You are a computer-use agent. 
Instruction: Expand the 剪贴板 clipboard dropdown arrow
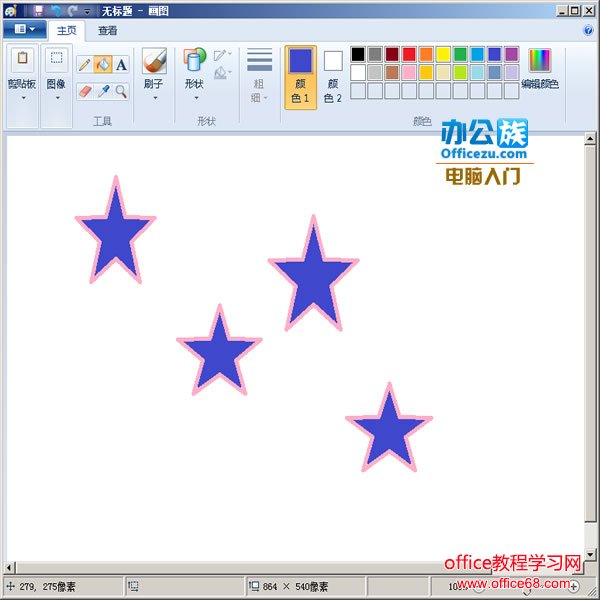click(x=24, y=98)
